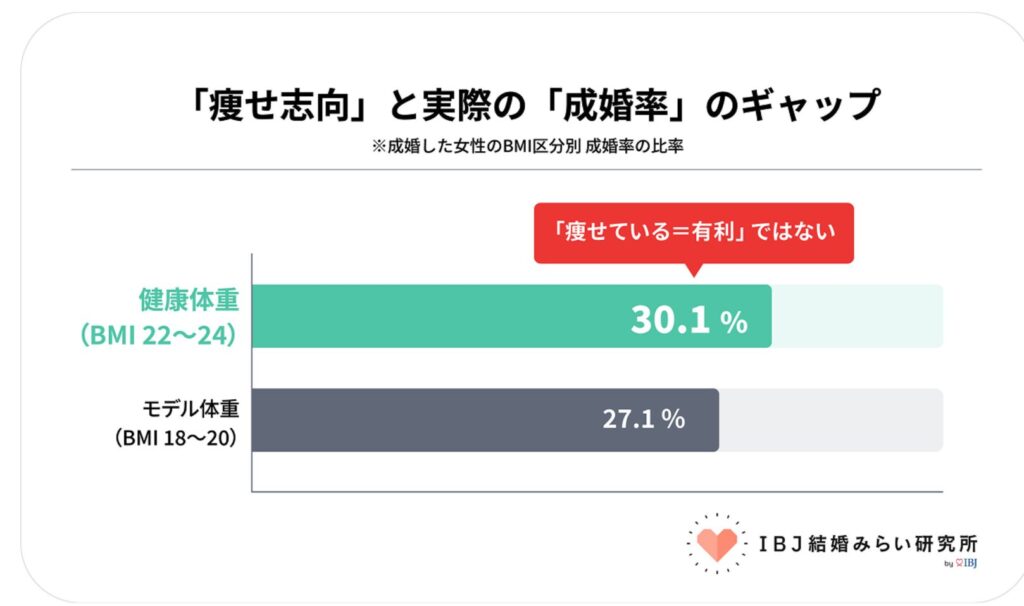
Task: Click the green 30.1 % bar
Action: [511, 316]
